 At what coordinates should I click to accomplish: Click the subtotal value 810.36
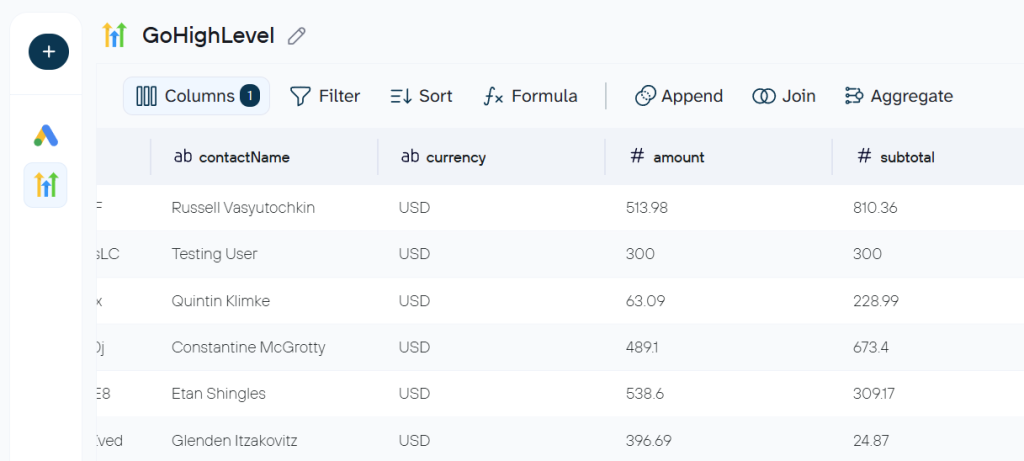click(x=875, y=208)
